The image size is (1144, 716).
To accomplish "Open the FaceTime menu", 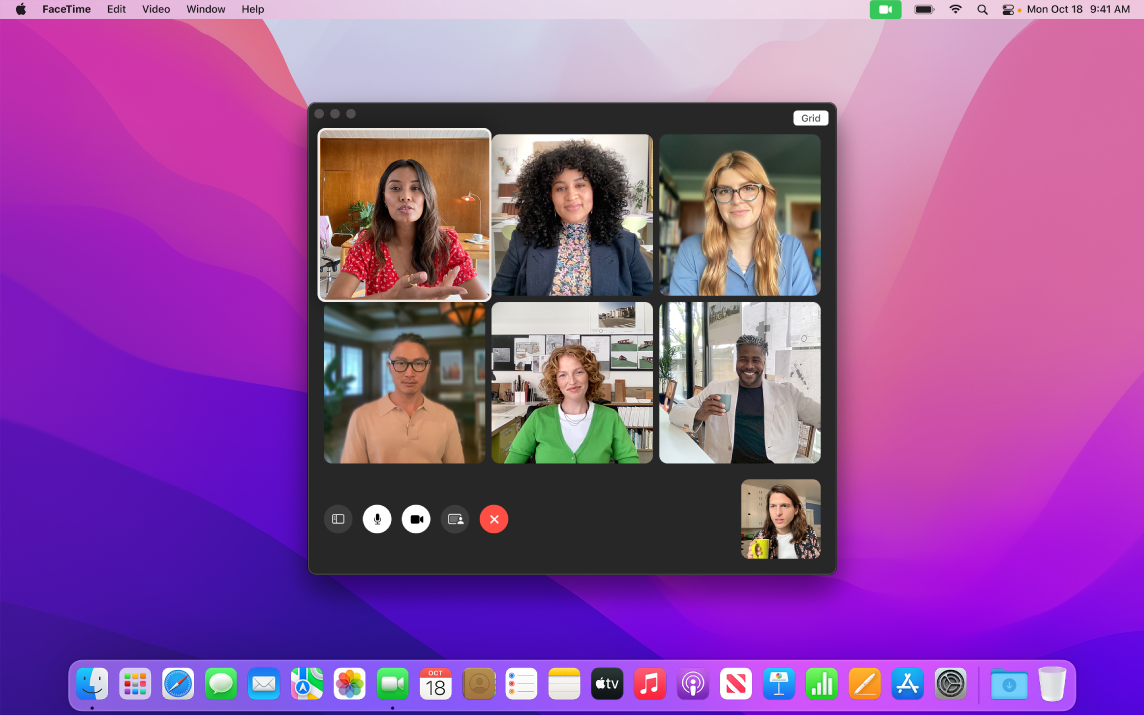I will coord(66,9).
